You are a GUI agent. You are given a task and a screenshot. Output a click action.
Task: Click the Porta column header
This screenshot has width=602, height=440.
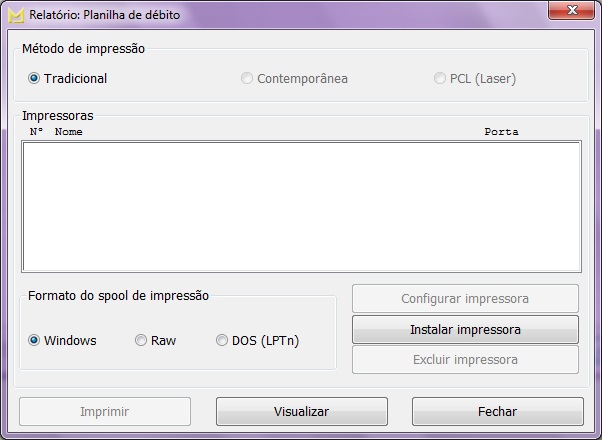point(501,131)
